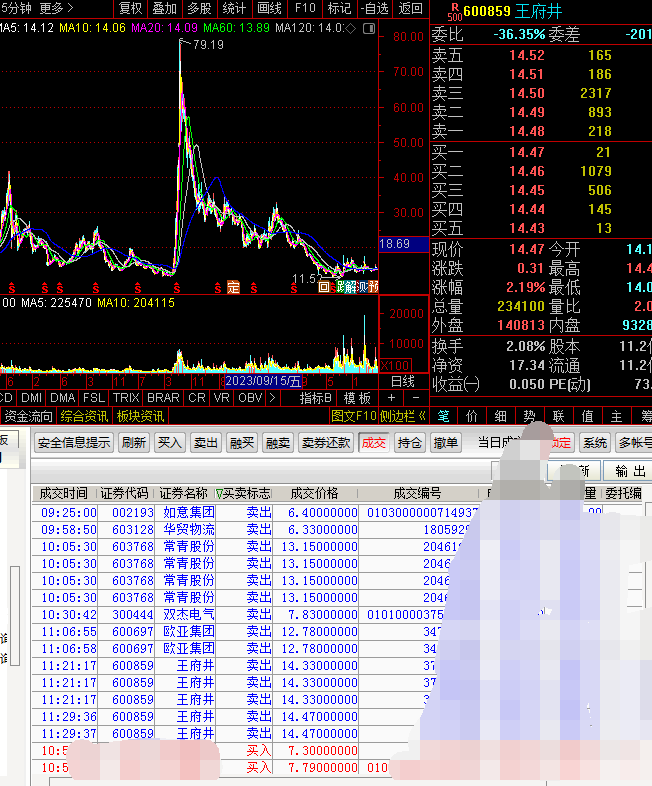Viewport: 652px width, 786px height.
Task: Sort by the 成交时间 column header
Action: pyautogui.click(x=64, y=493)
